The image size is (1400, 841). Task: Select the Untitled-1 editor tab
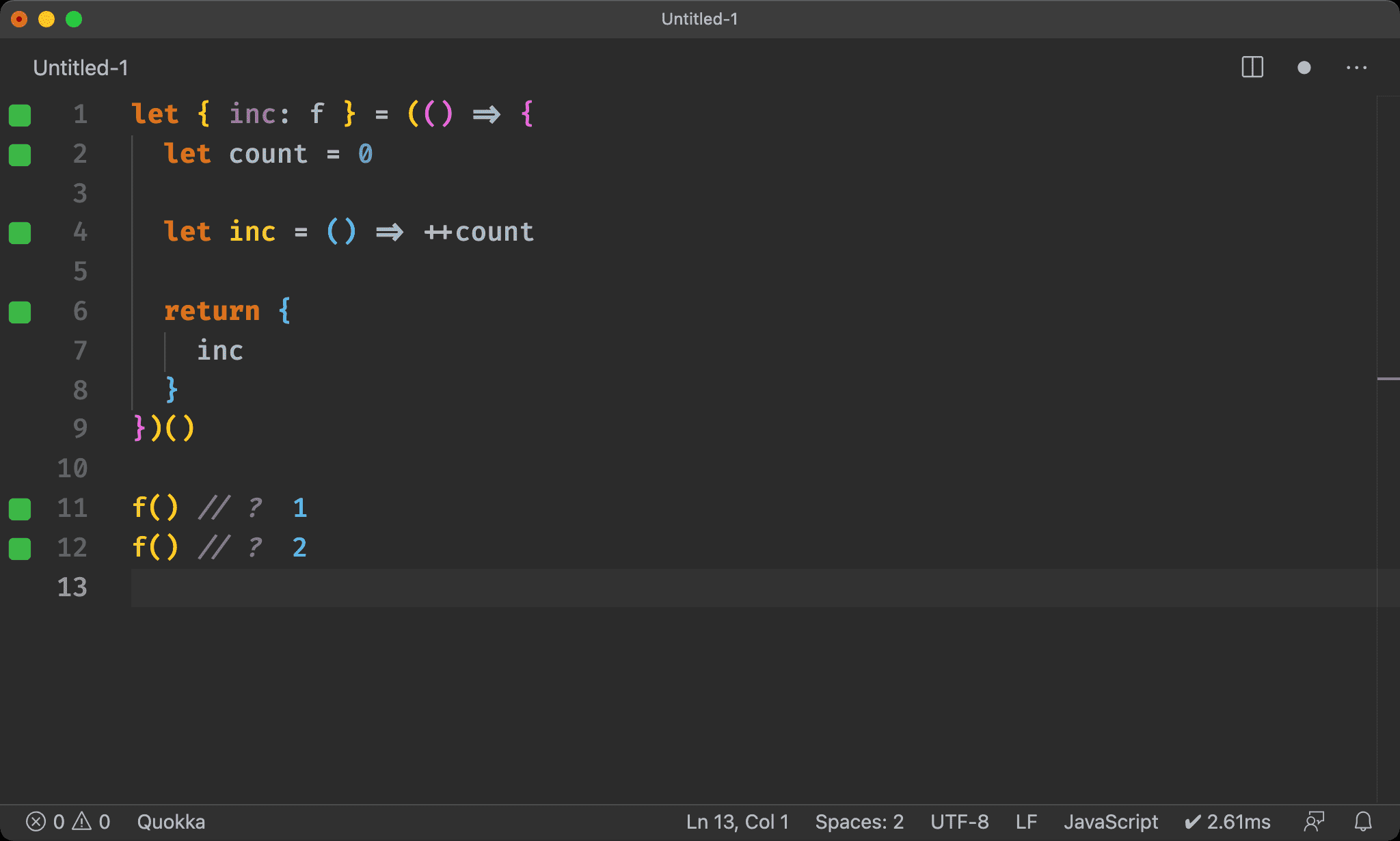click(81, 68)
